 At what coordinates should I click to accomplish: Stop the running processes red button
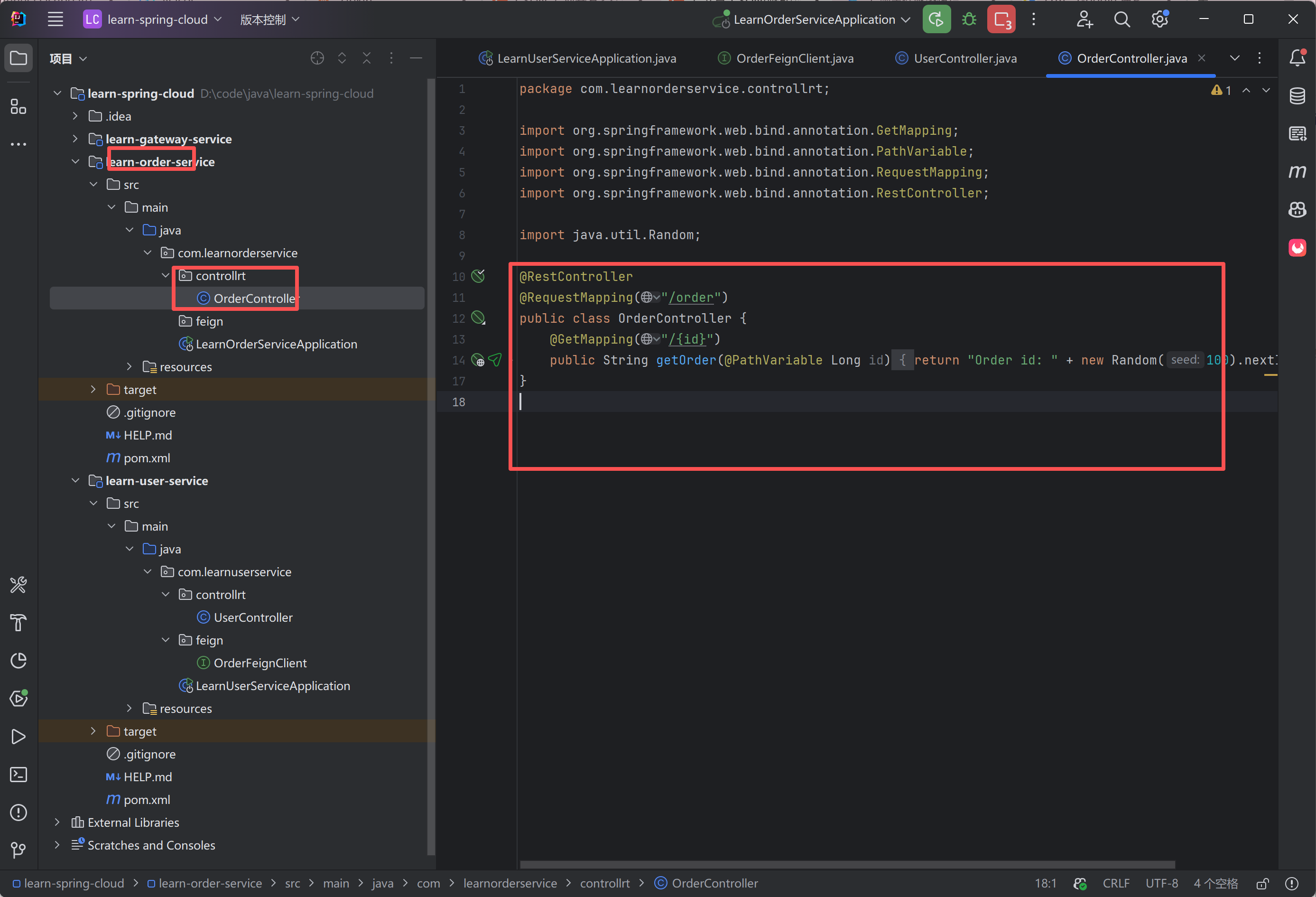pyautogui.click(x=1001, y=19)
